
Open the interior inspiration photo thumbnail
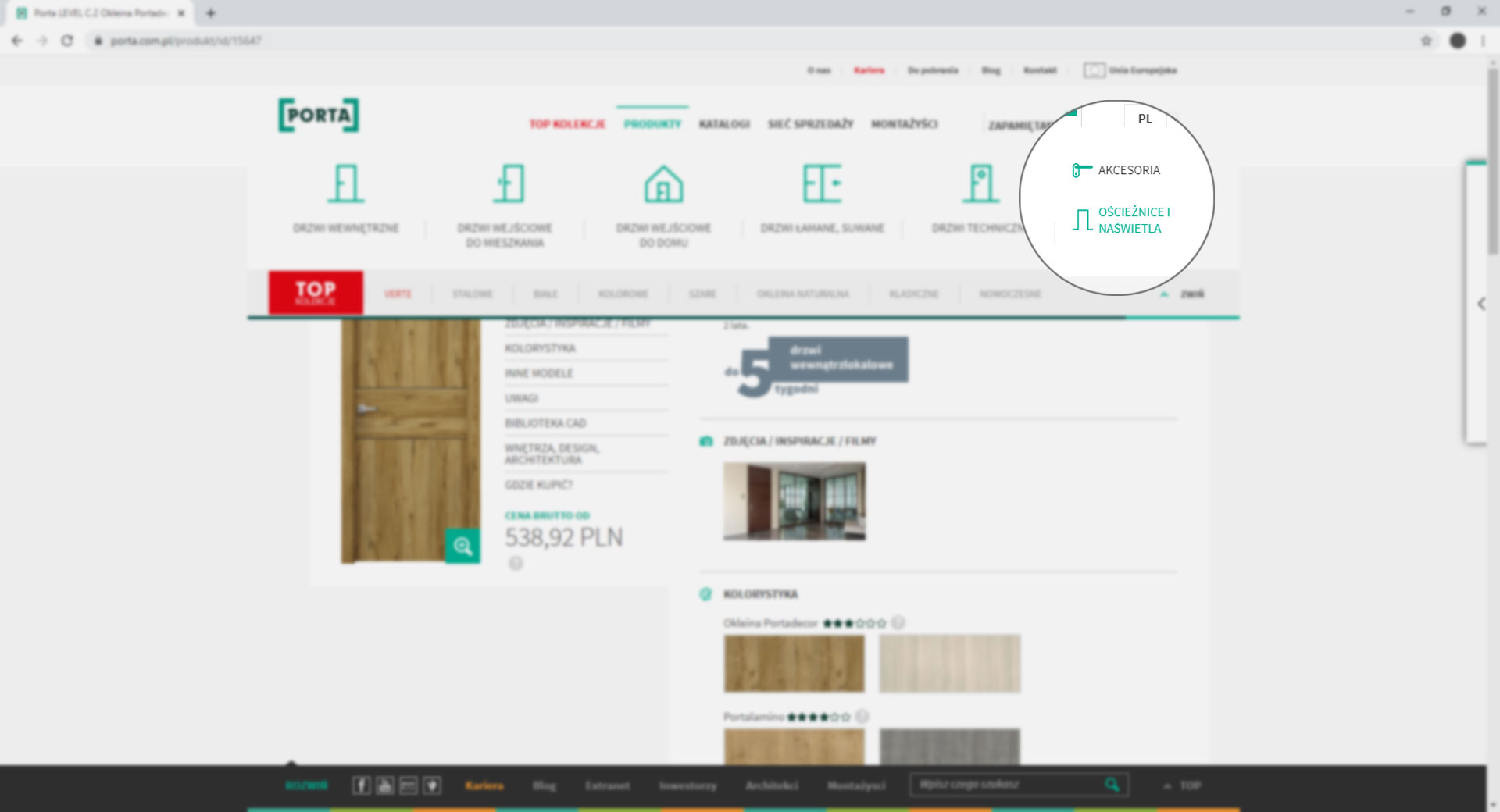pyautogui.click(x=795, y=501)
